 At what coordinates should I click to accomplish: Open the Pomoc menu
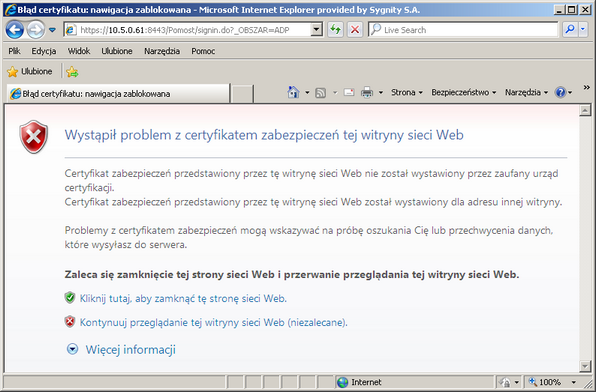coord(203,51)
